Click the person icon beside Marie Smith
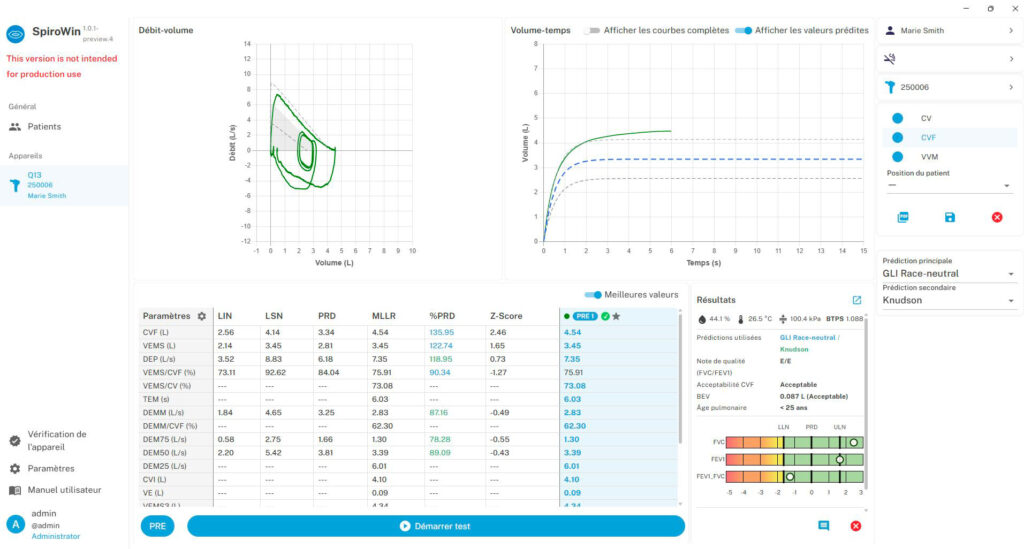 point(889,31)
